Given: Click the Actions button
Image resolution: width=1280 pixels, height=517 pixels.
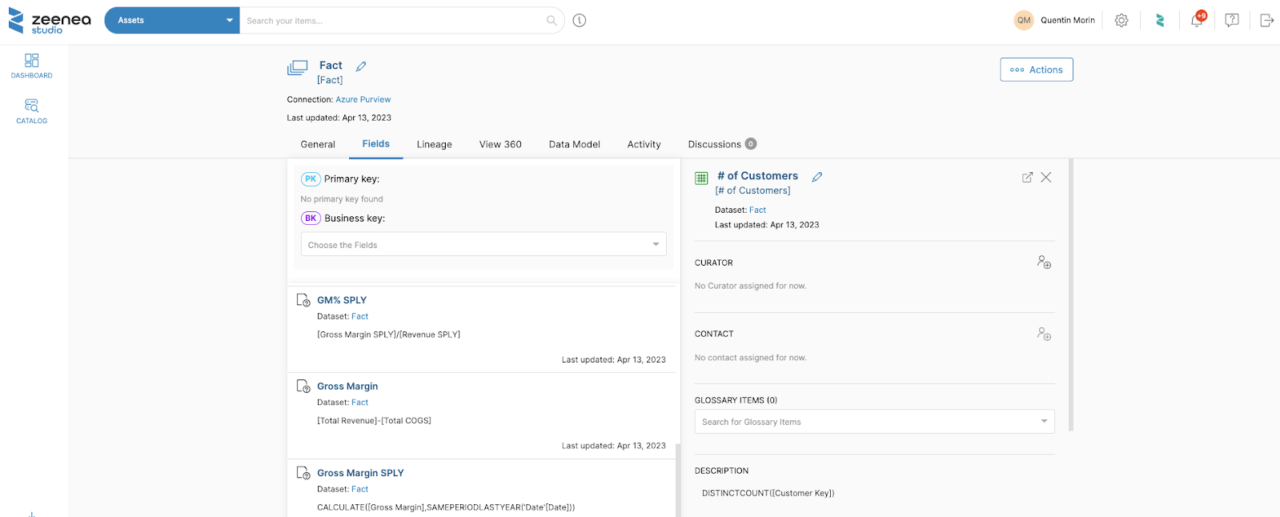Looking at the screenshot, I should pos(1036,69).
